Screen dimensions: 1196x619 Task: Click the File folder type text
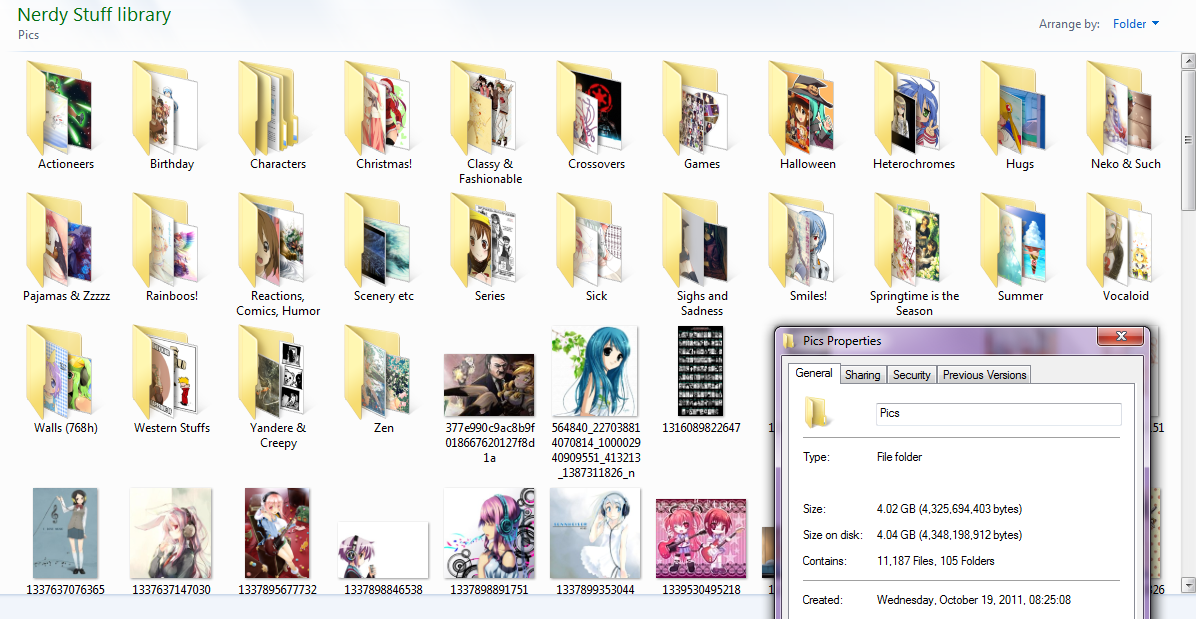point(899,457)
